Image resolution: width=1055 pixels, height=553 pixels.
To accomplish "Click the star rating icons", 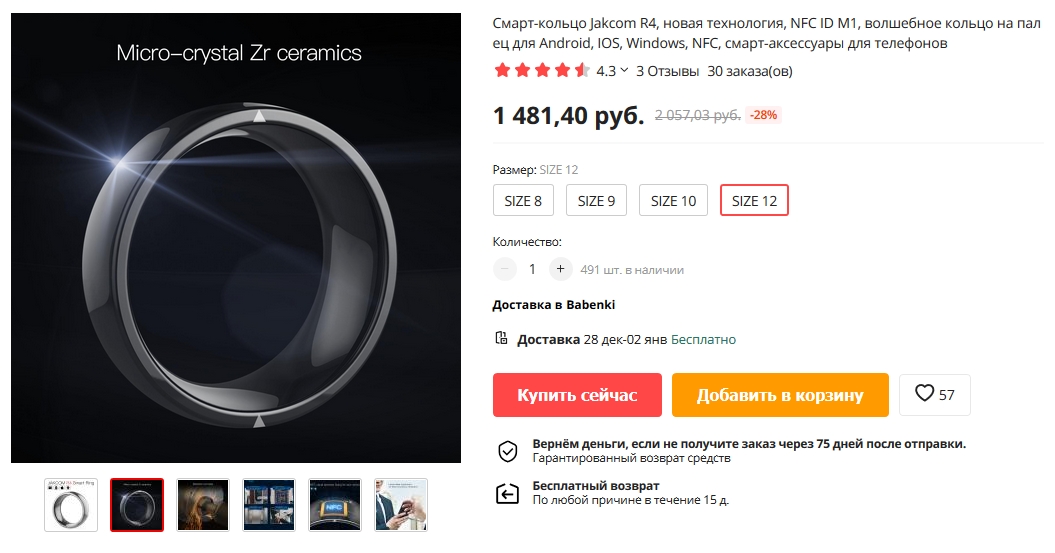I will coord(541,71).
